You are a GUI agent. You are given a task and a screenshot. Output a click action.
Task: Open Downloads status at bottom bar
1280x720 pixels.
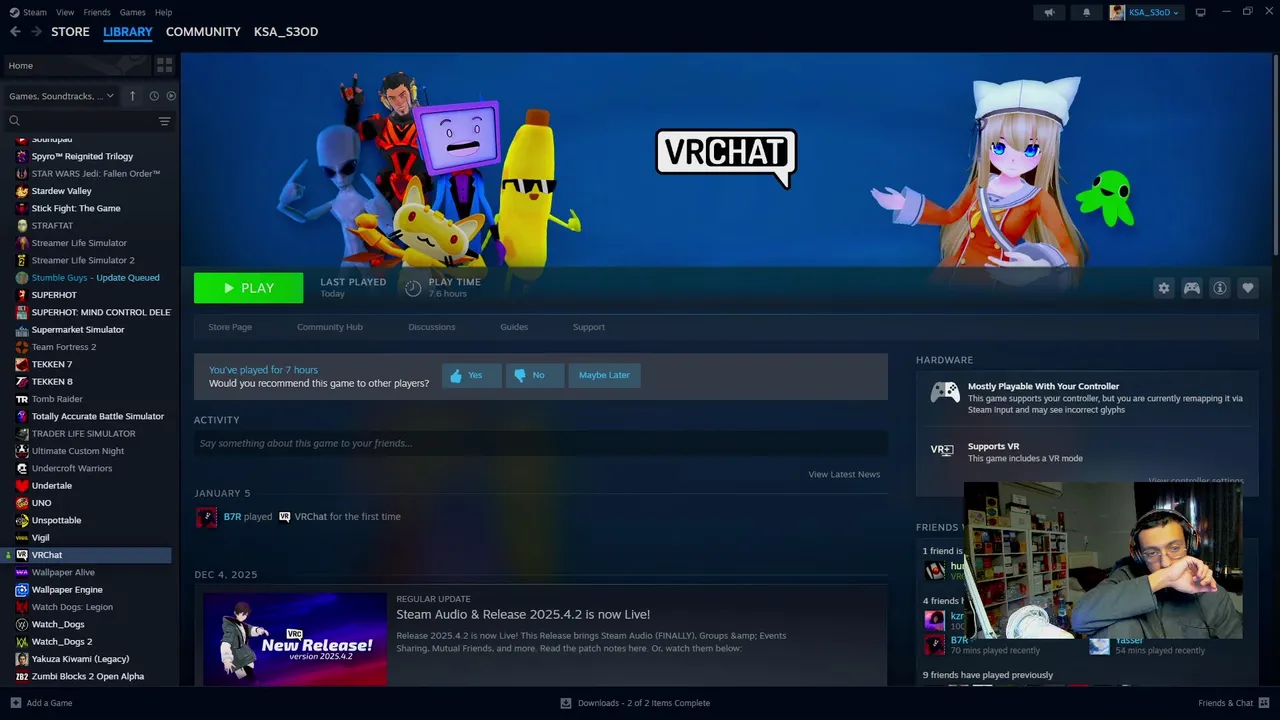(635, 703)
